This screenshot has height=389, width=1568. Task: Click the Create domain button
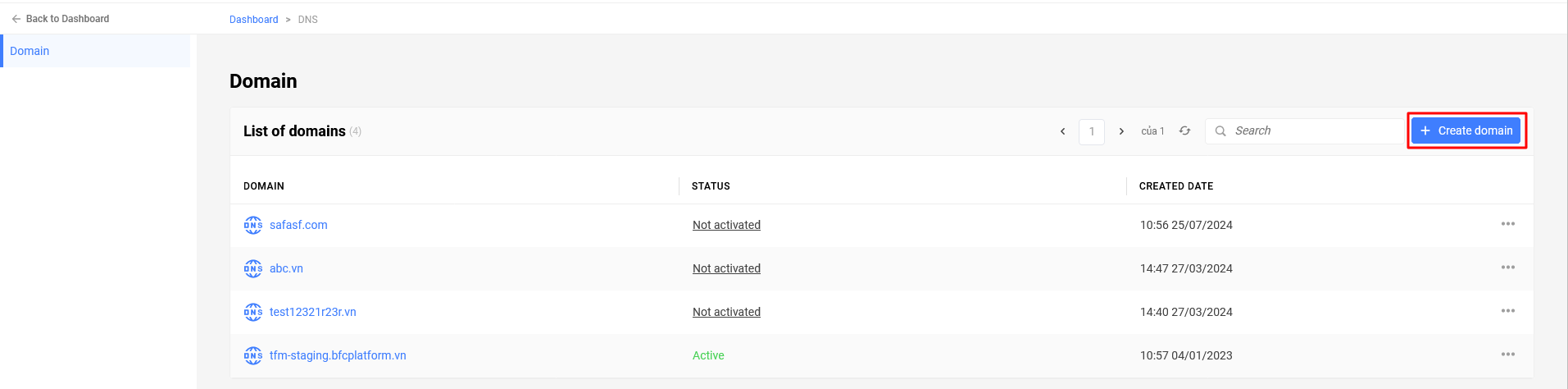(x=1466, y=130)
